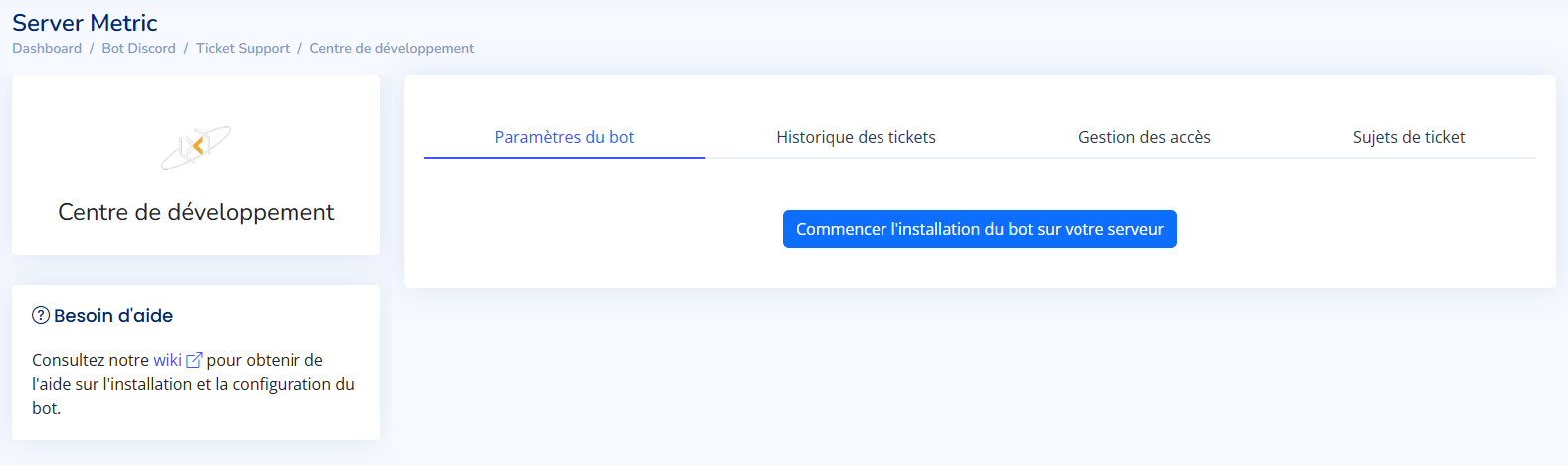This screenshot has height=465, width=1568.
Task: Click the question mark help icon
Action: [41, 316]
